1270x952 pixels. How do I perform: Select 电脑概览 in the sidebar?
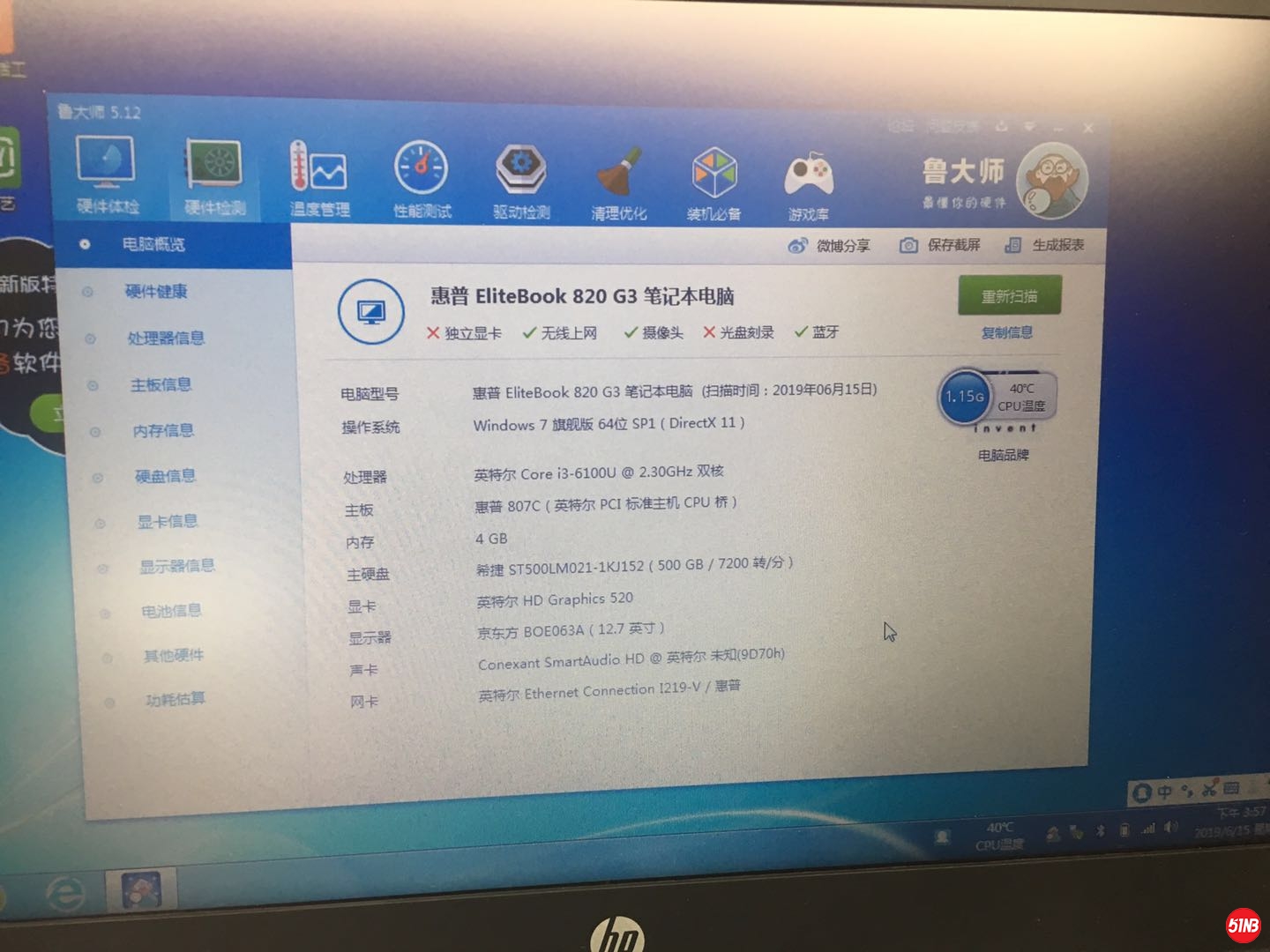[x=153, y=244]
